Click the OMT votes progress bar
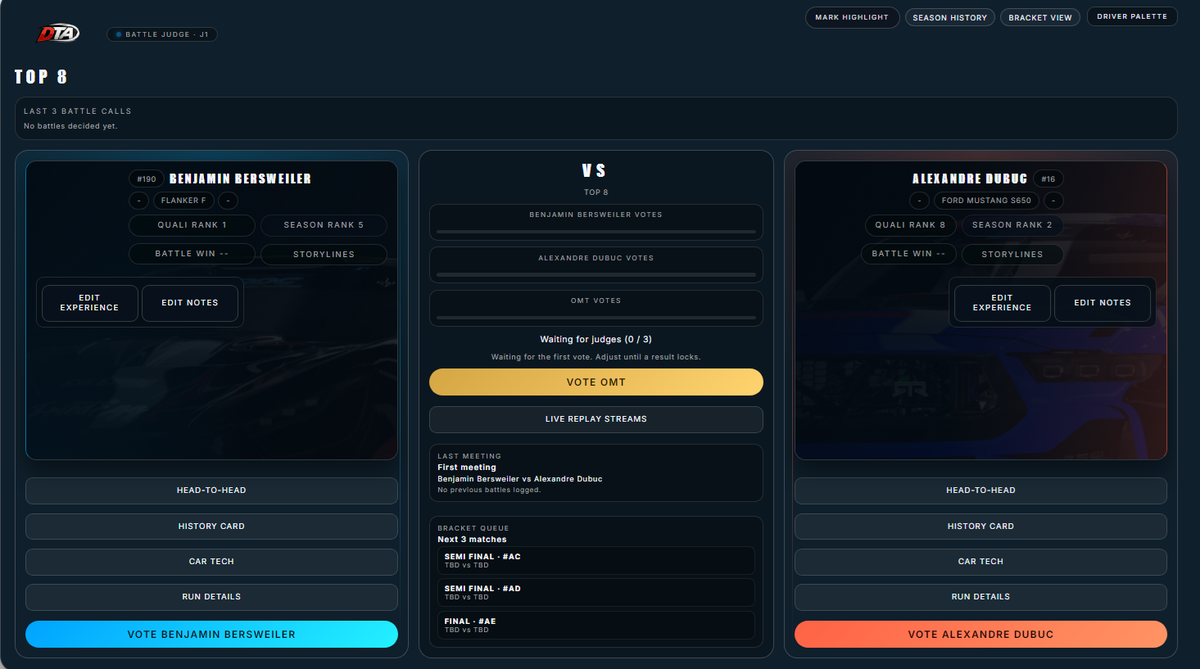 [596, 317]
